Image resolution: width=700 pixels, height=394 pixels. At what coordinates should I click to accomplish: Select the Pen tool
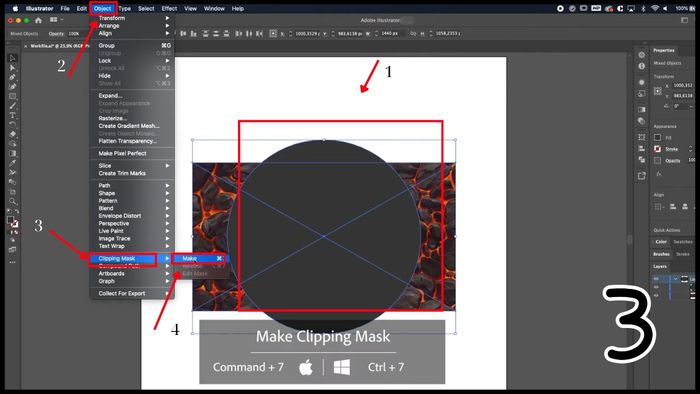(12, 77)
